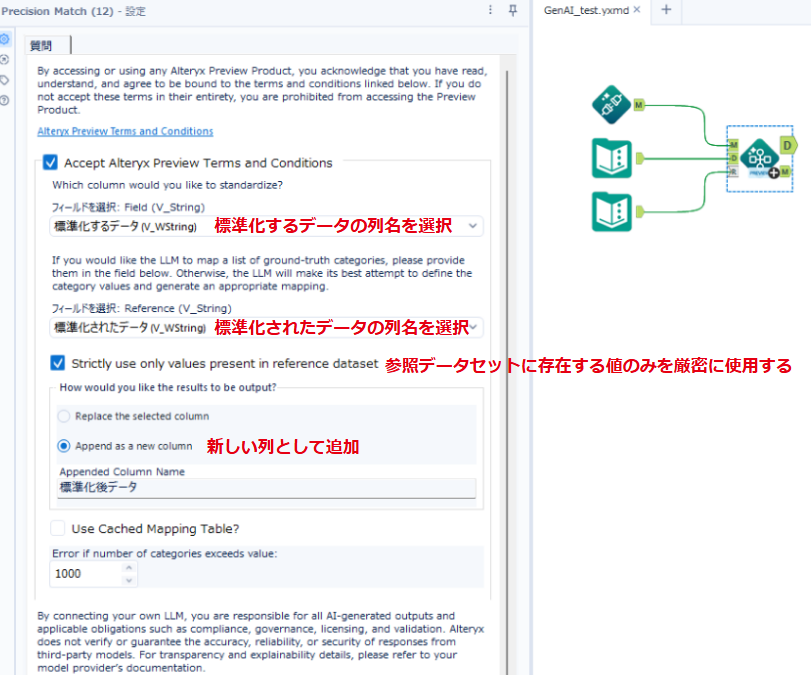The height and width of the screenshot is (675, 811).
Task: Uncheck Accept Alteryx Preview Terms and Conditions
Action: pos(51,162)
